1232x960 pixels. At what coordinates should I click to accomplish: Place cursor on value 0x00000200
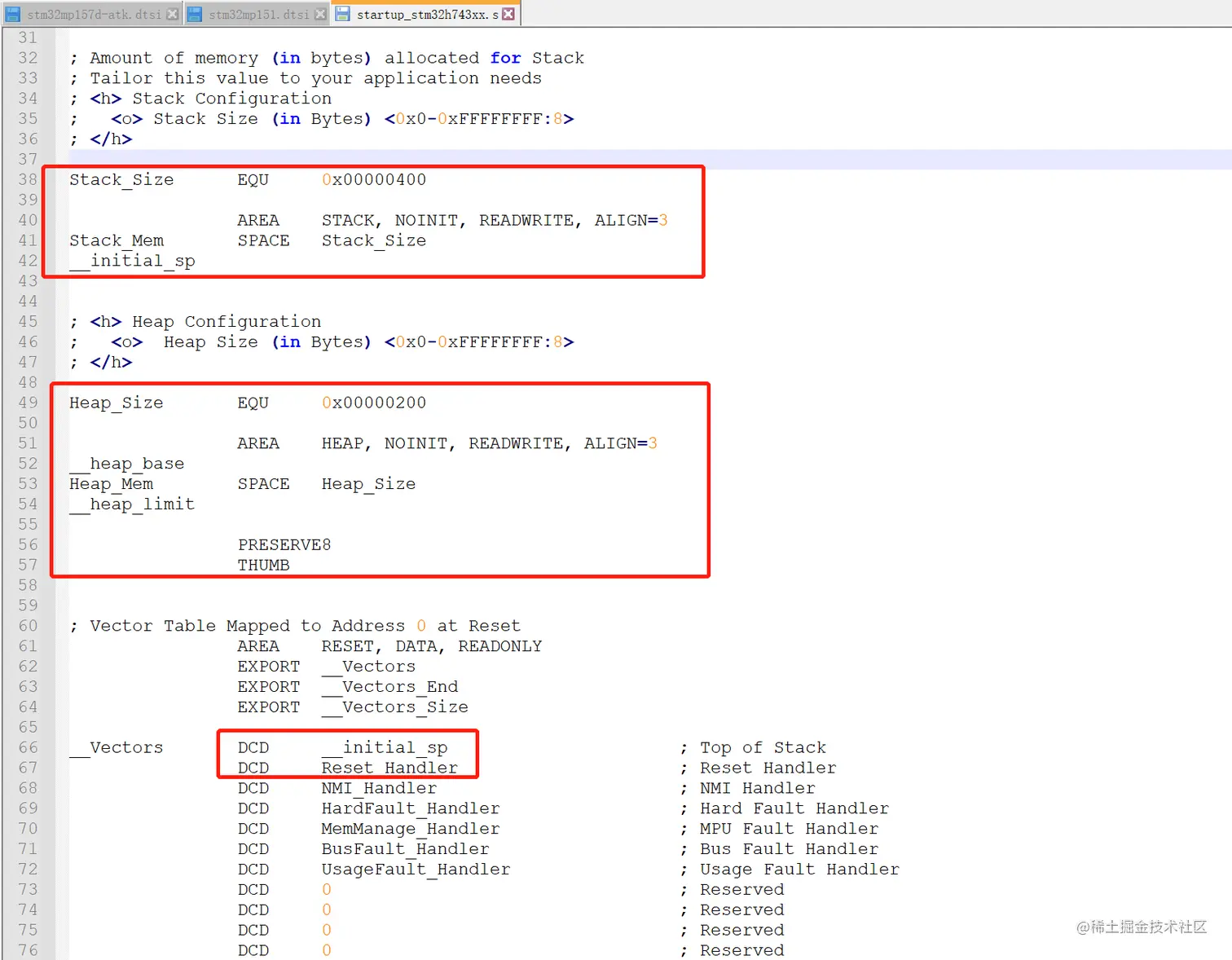tap(374, 403)
